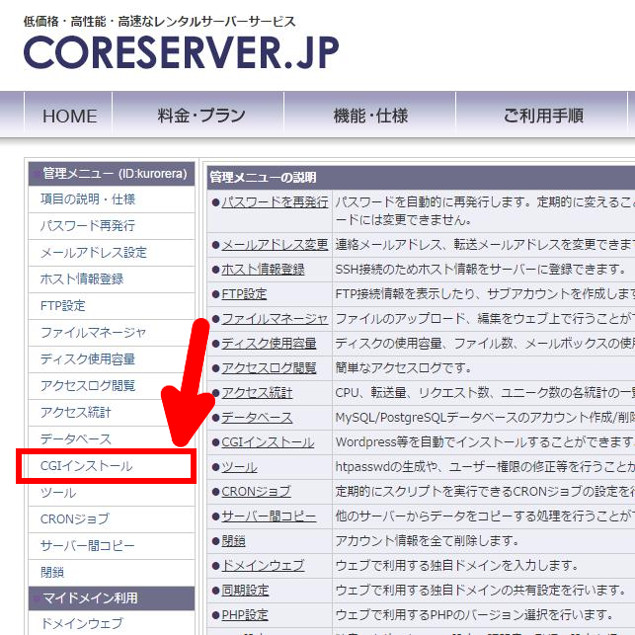Click the CGIインストール table link
This screenshot has width=635, height=635.
[268, 442]
